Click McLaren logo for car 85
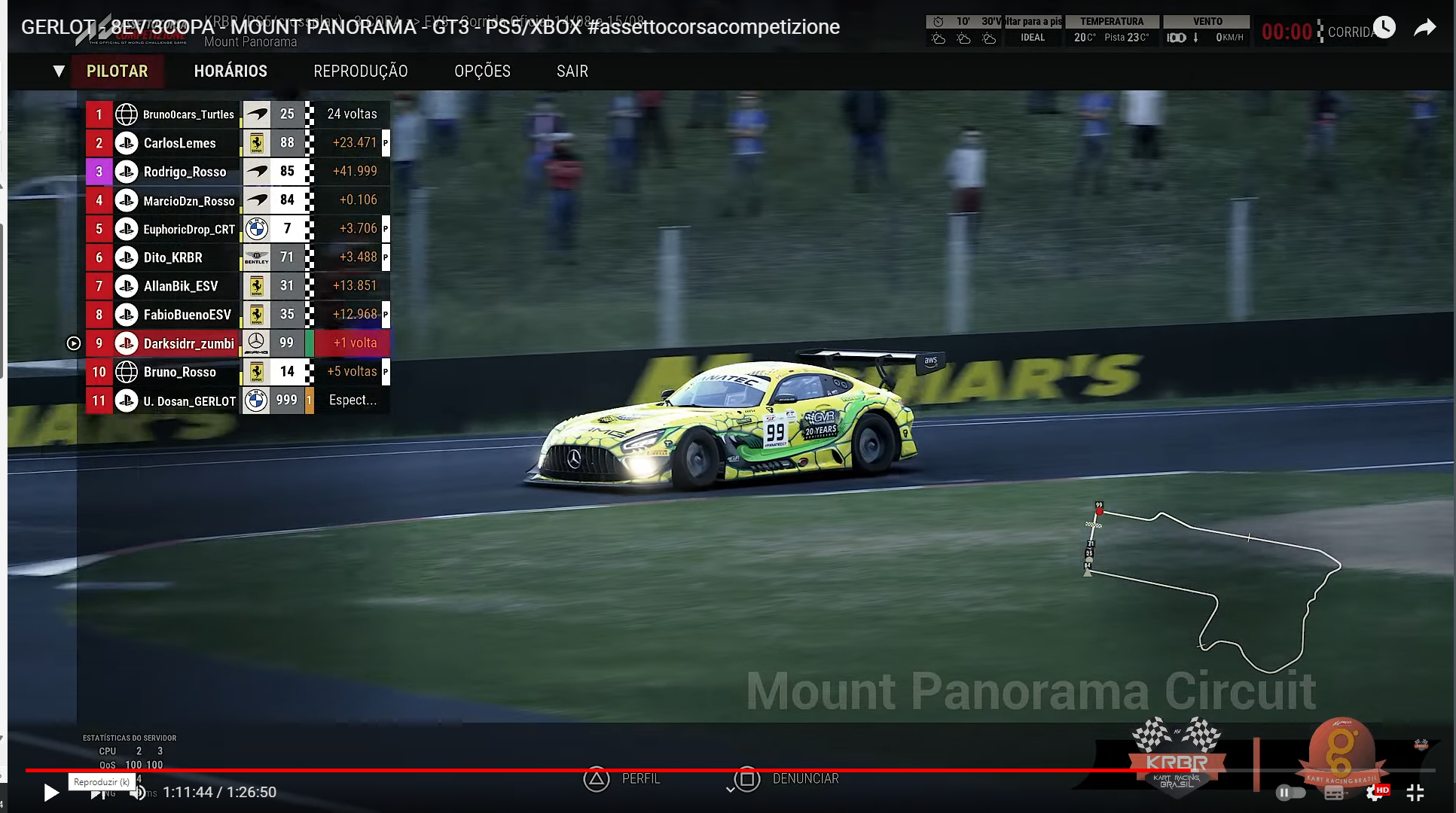1456x813 pixels. 257,172
